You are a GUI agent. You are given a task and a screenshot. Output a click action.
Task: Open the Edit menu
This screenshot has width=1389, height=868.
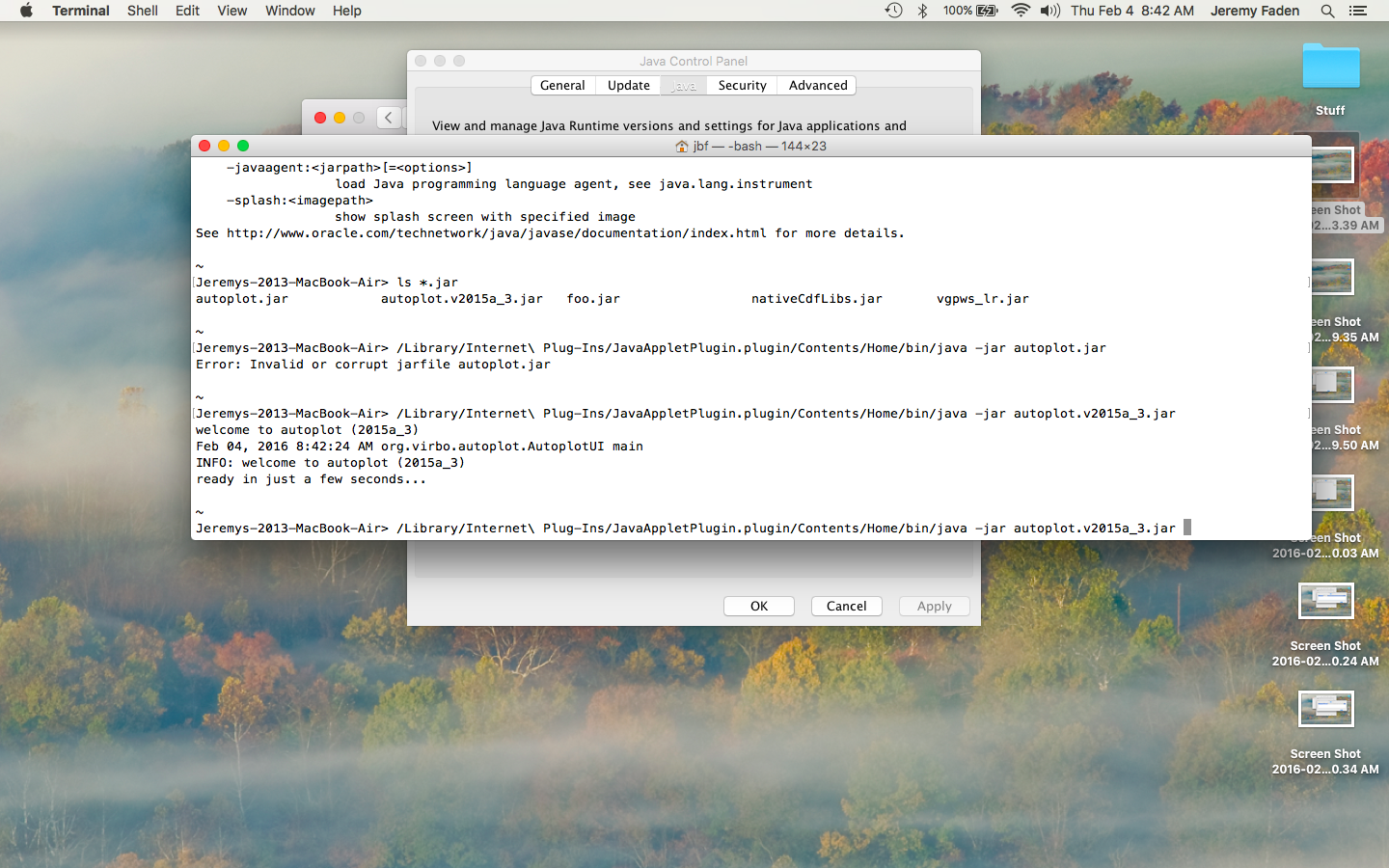(187, 11)
